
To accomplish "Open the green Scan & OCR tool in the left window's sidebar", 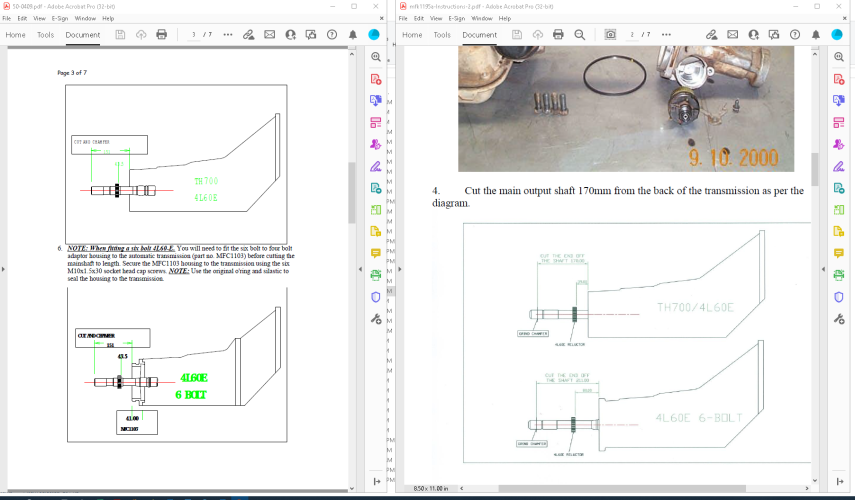I will (x=376, y=275).
